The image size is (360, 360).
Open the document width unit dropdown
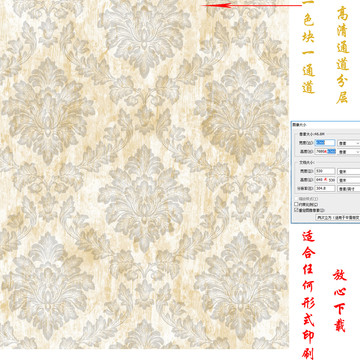(349, 171)
